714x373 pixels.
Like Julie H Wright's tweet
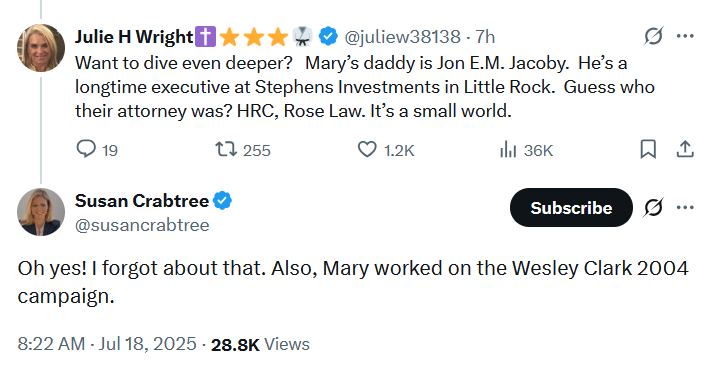tap(386, 149)
